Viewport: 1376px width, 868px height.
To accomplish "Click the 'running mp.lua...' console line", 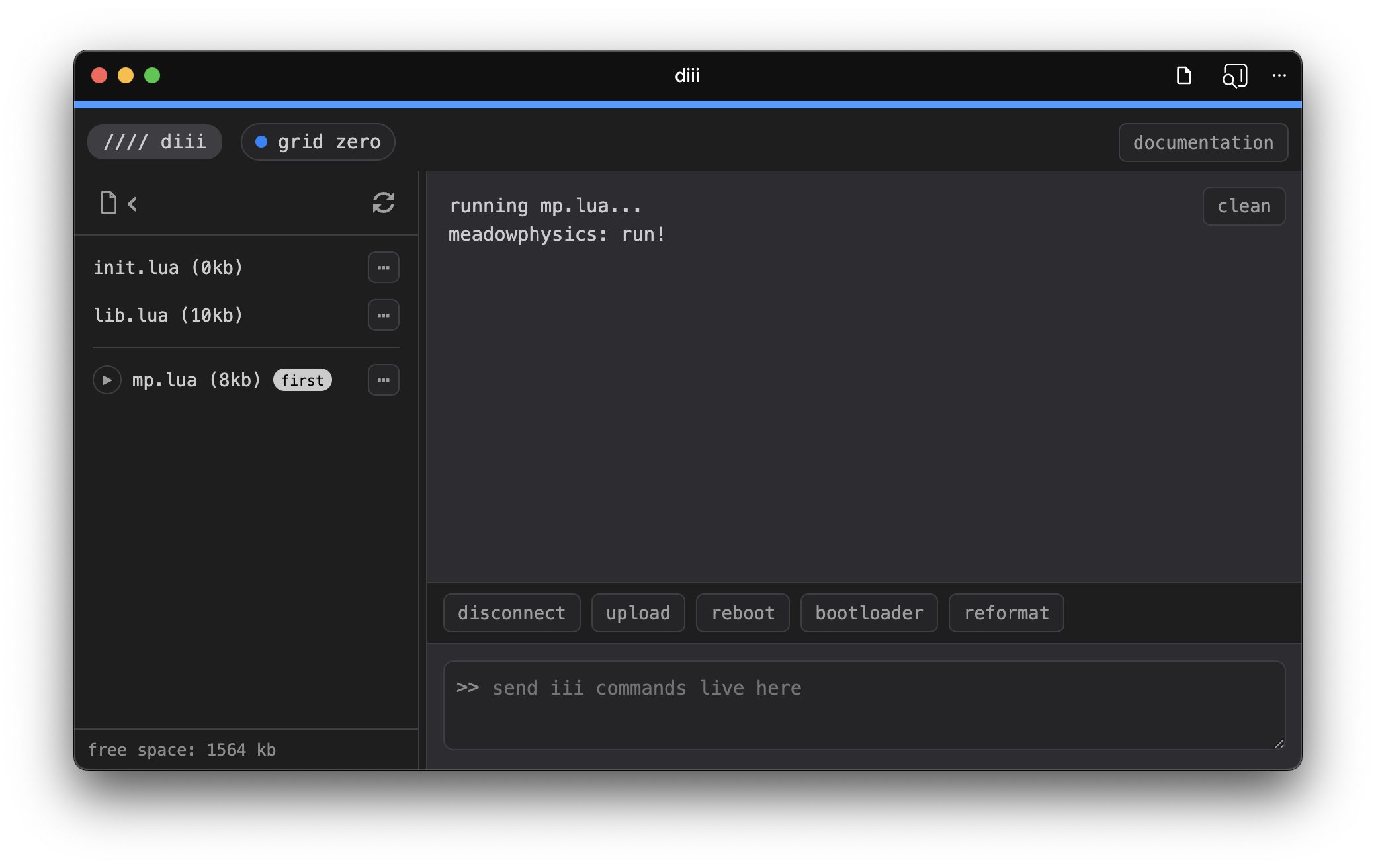I will [546, 206].
